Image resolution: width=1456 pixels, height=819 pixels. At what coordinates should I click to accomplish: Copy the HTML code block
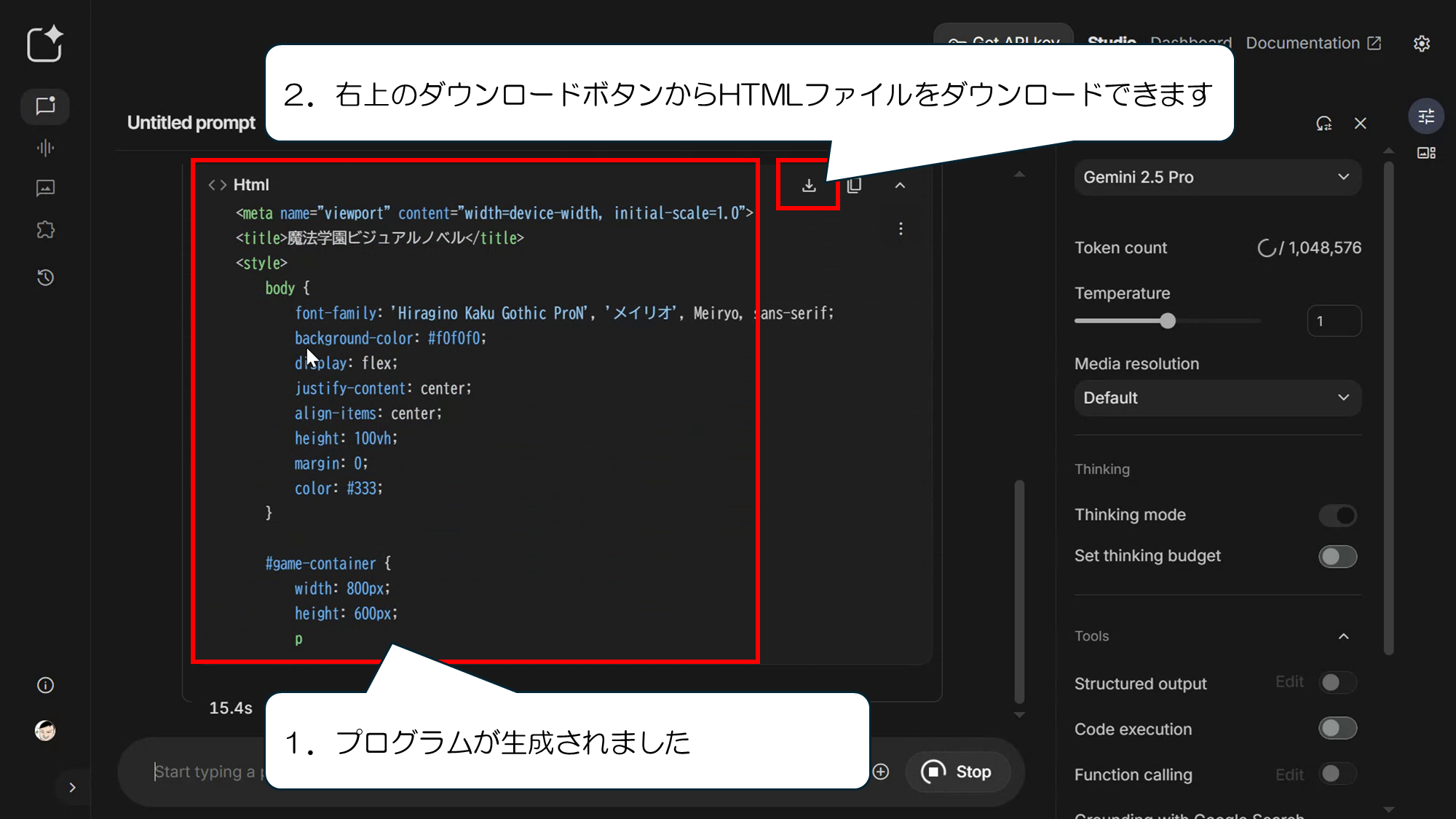855,186
